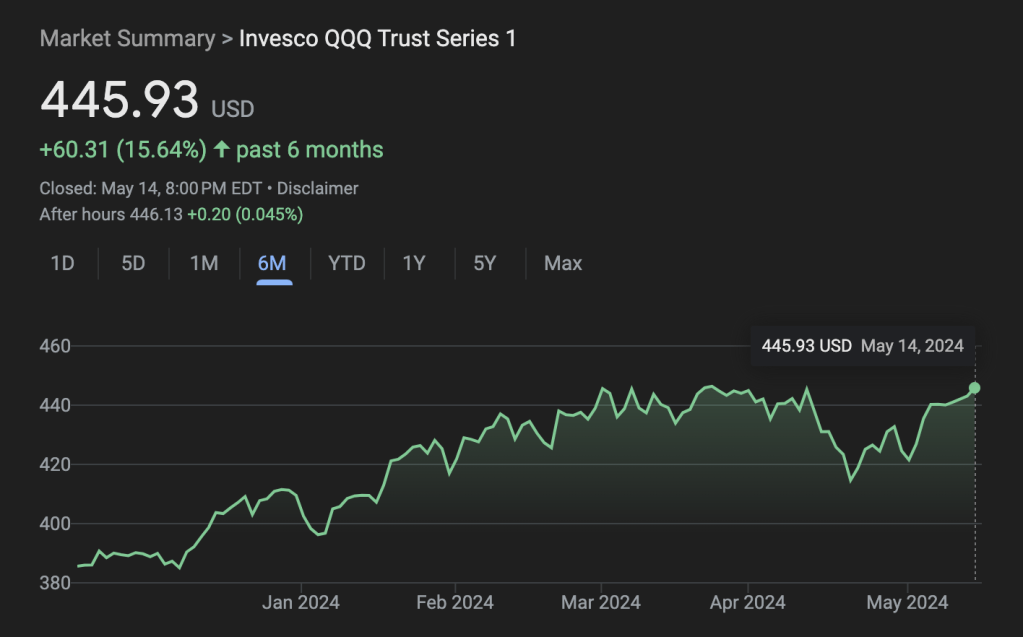
Task: Select the 1Y chart range
Action: [414, 264]
